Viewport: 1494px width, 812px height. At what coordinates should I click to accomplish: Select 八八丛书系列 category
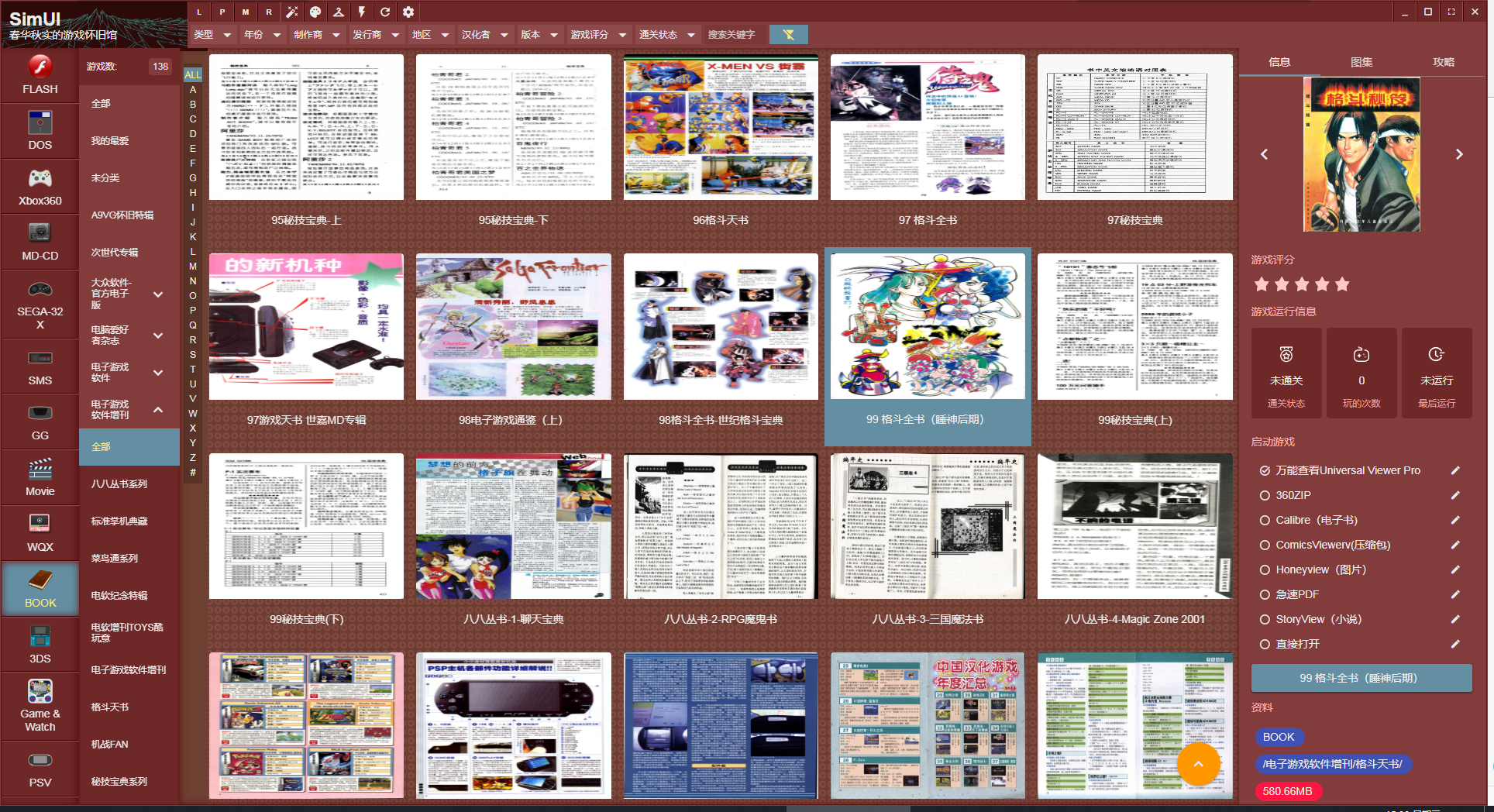[129, 484]
